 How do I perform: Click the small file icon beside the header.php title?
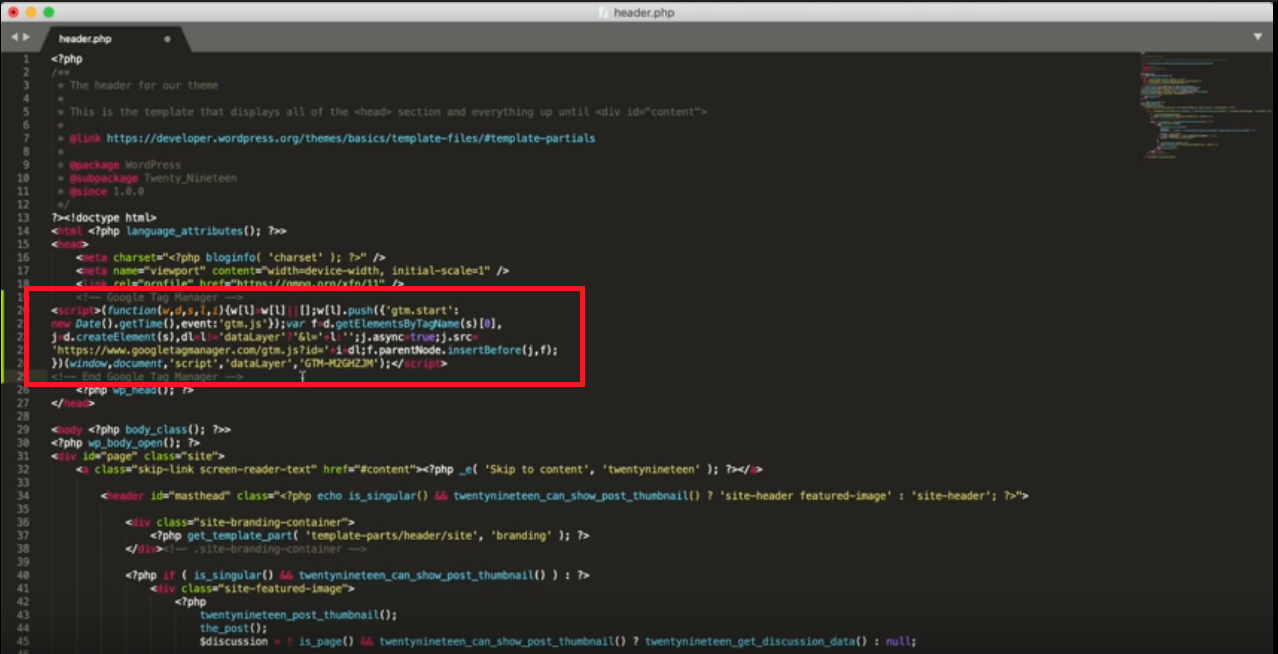(604, 12)
